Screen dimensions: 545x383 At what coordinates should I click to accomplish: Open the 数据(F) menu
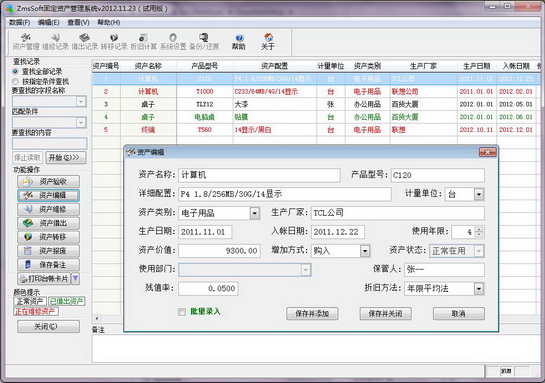(x=19, y=23)
